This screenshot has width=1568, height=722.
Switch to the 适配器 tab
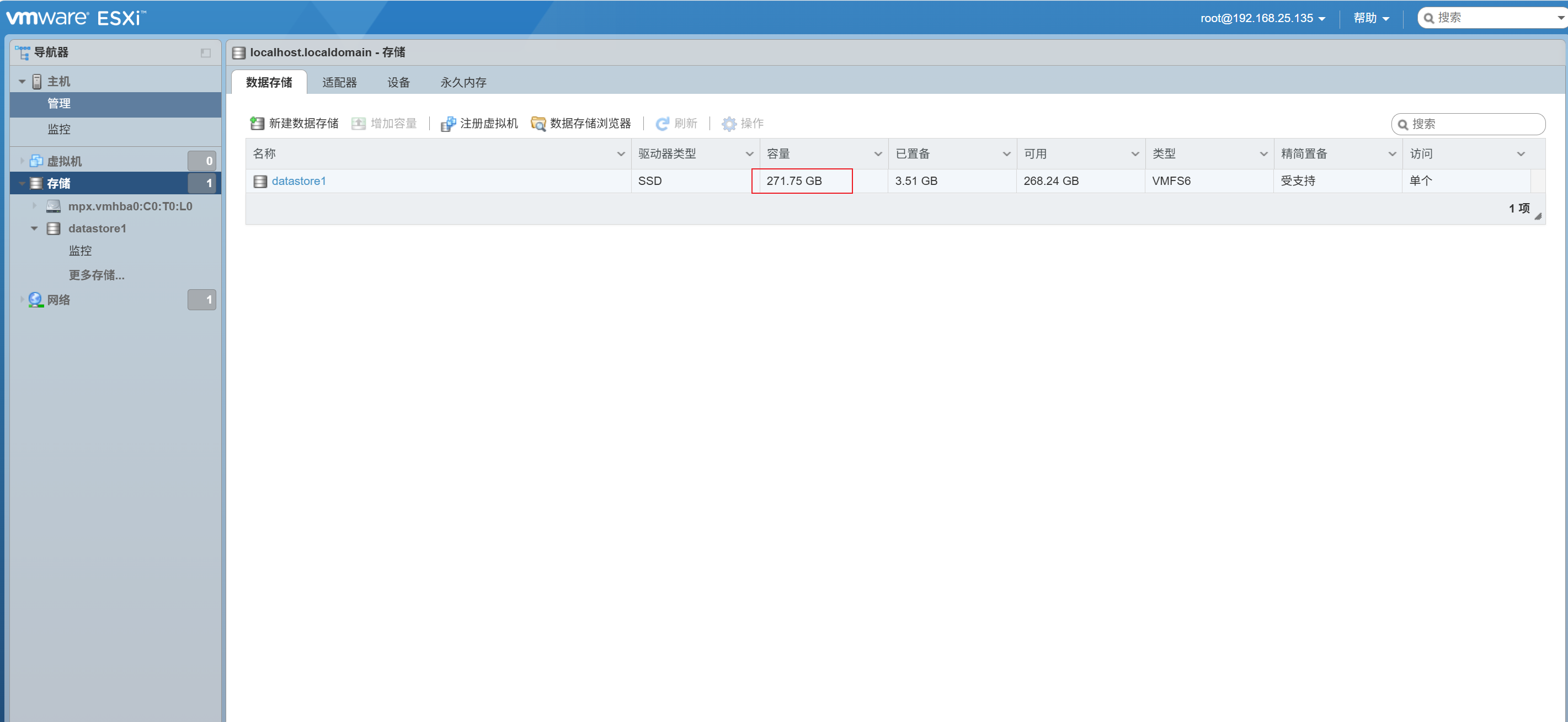point(339,82)
